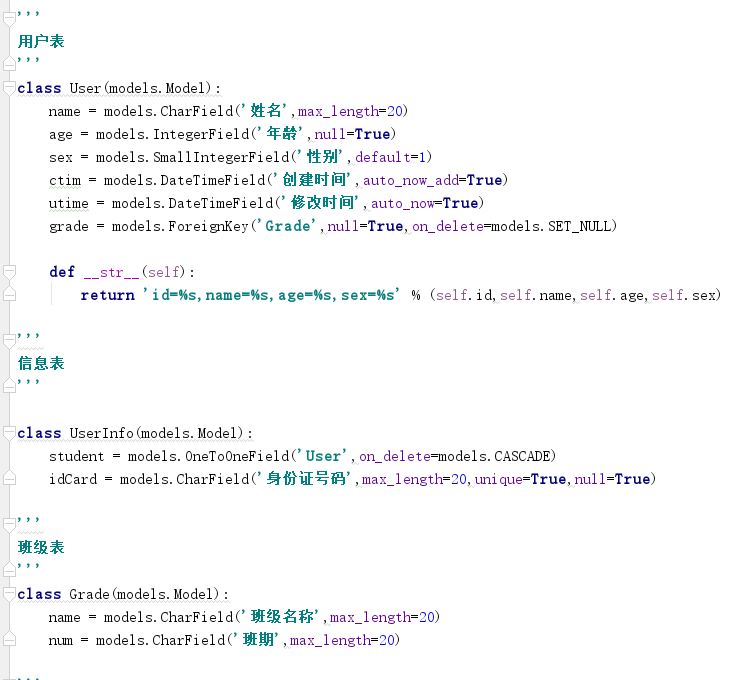Click the '年龄' string literal
The image size is (744, 680).
pyautogui.click(x=281, y=133)
